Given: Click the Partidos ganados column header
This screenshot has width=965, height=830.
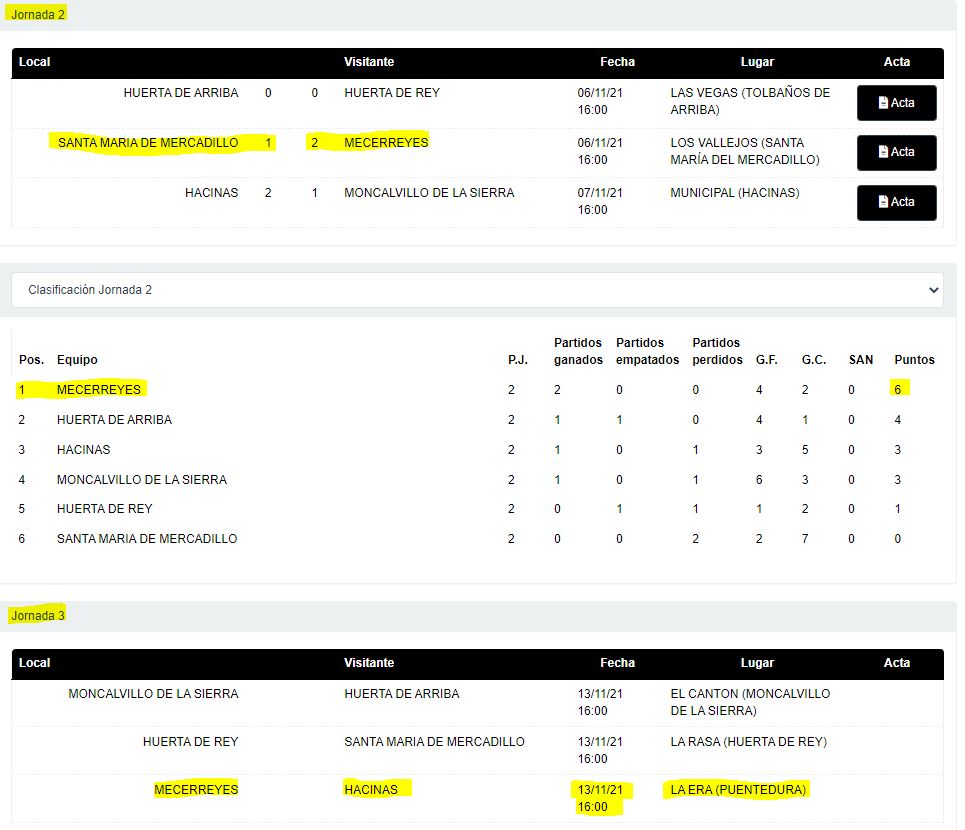Looking at the screenshot, I should coord(578,351).
